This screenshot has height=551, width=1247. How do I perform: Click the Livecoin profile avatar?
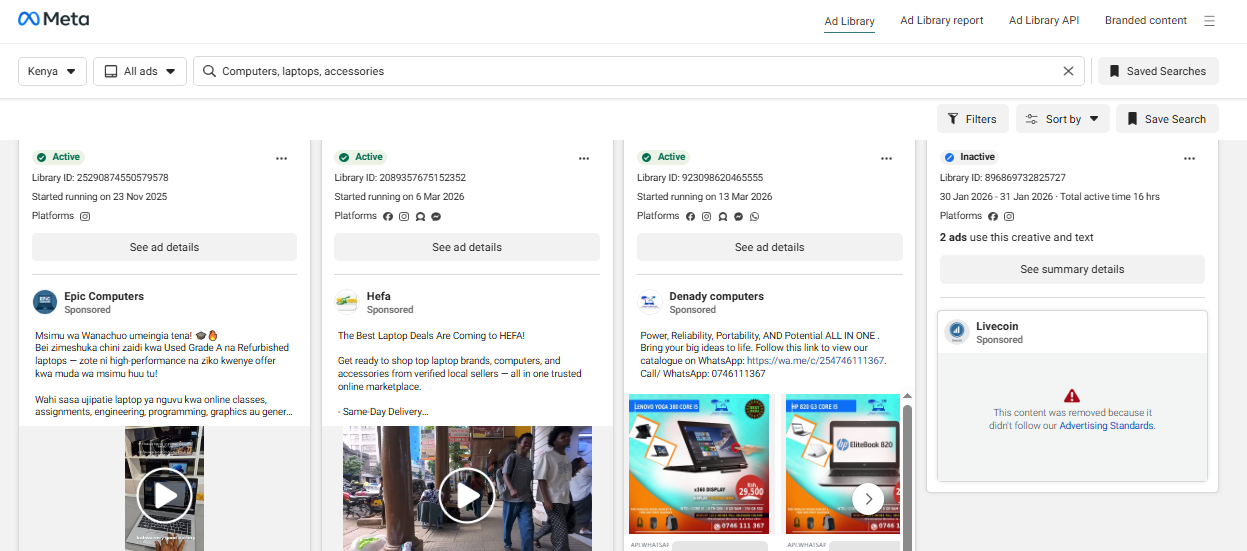pyautogui.click(x=956, y=332)
